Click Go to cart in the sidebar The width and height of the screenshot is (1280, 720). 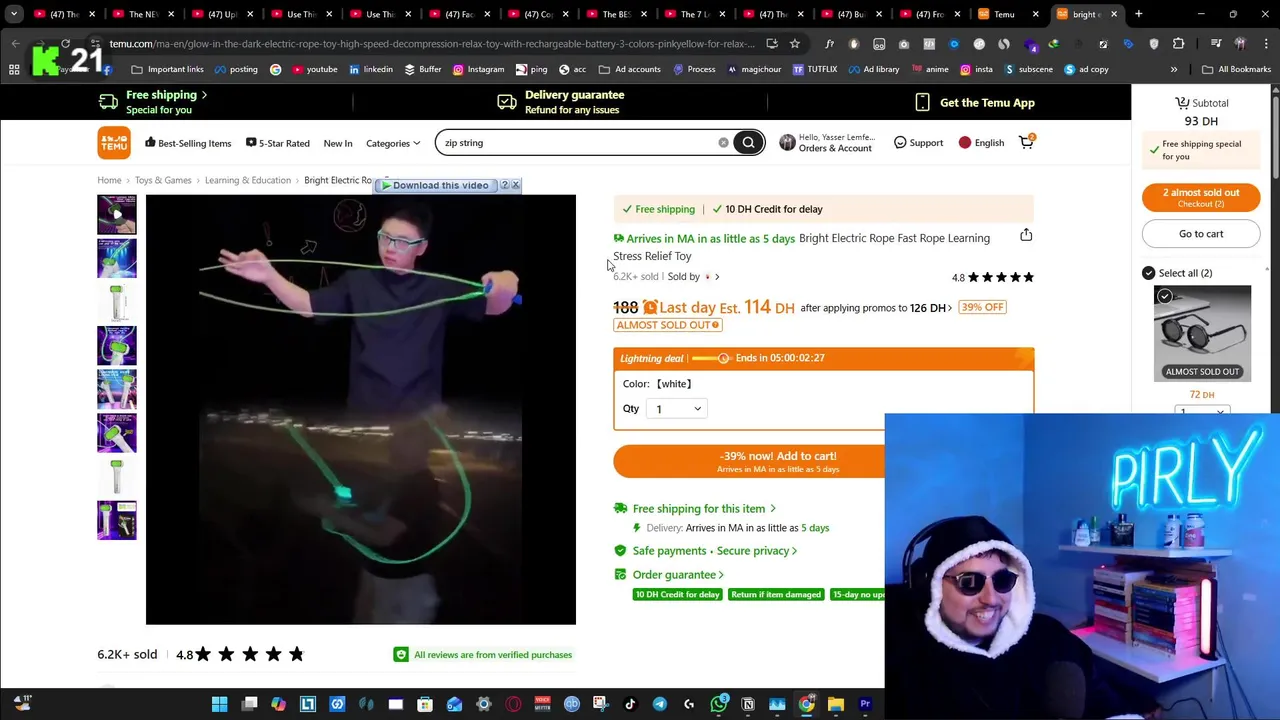(1201, 234)
